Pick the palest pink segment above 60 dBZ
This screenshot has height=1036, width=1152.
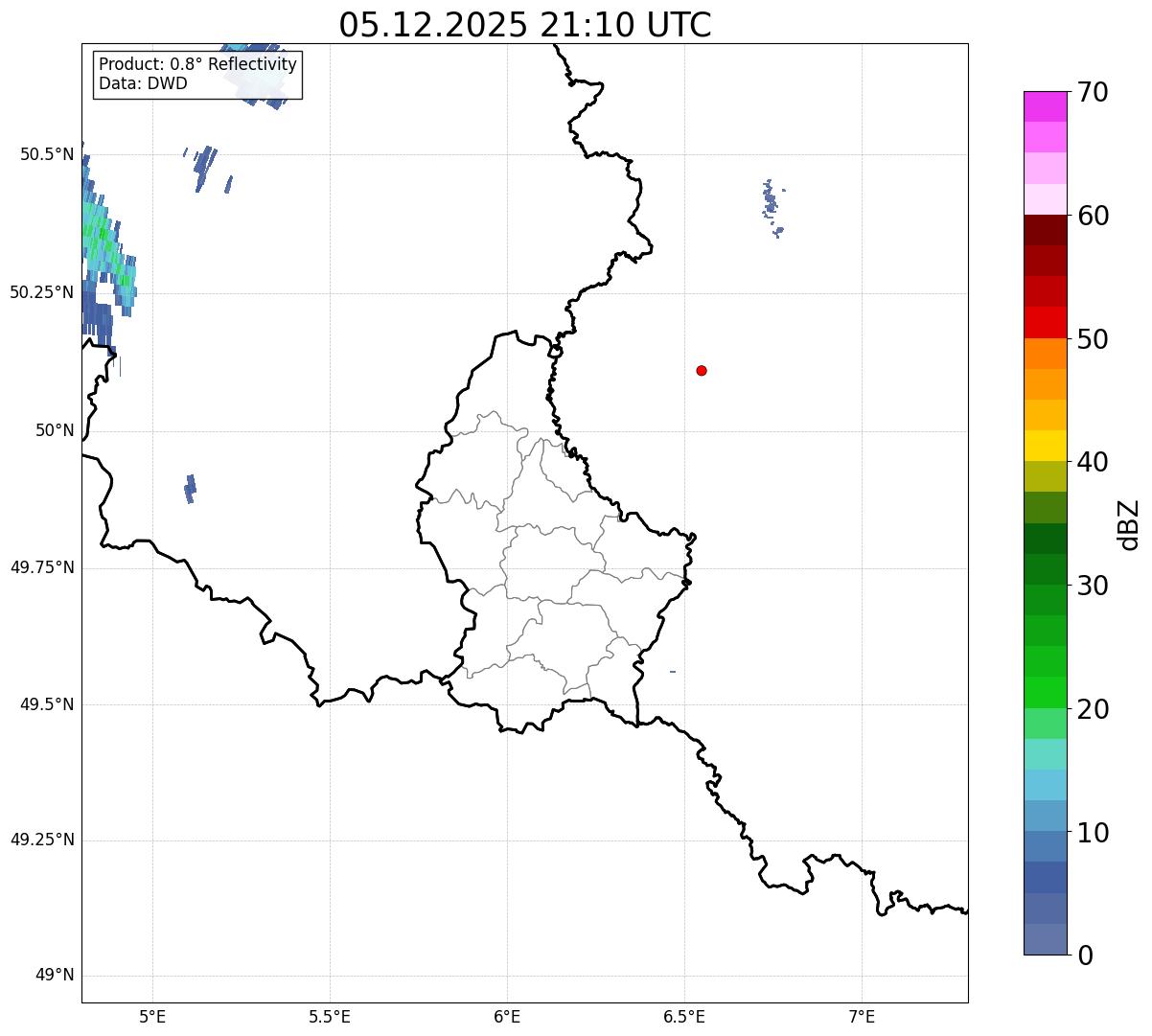1045,199
